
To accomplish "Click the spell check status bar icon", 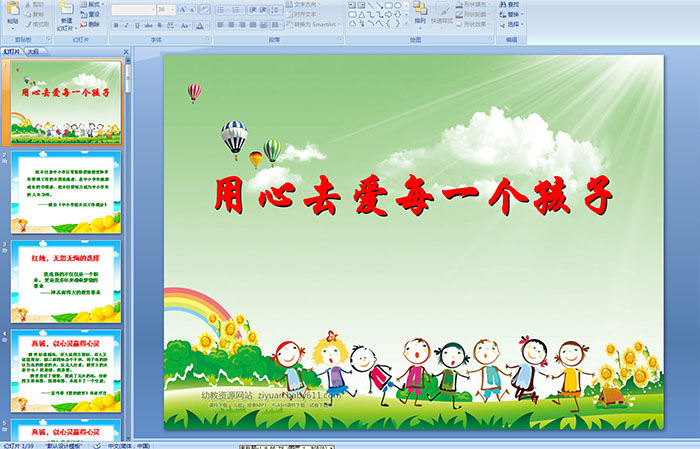I will coord(96,445).
